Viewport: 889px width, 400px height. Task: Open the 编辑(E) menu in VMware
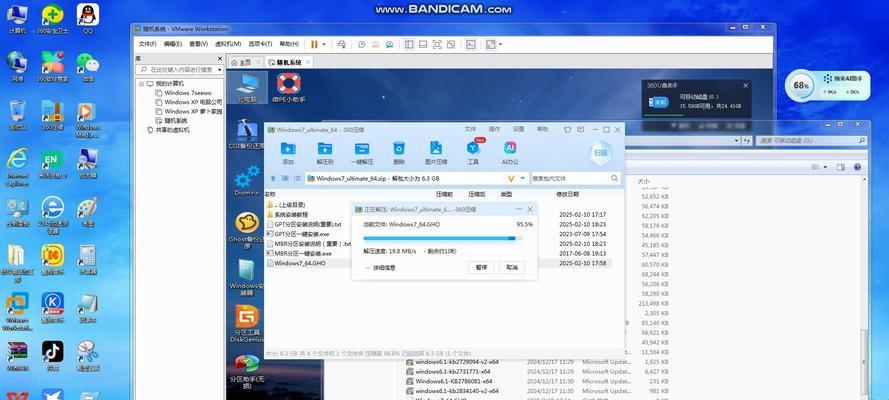[x=173, y=44]
